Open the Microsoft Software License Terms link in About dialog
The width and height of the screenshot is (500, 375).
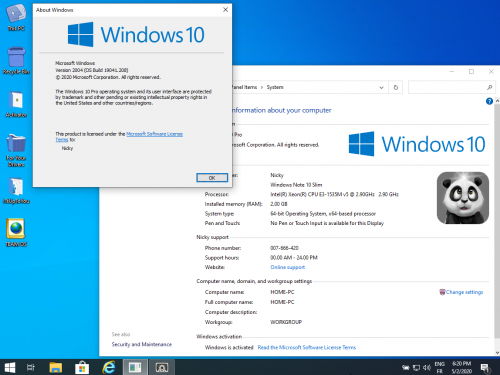(154, 134)
